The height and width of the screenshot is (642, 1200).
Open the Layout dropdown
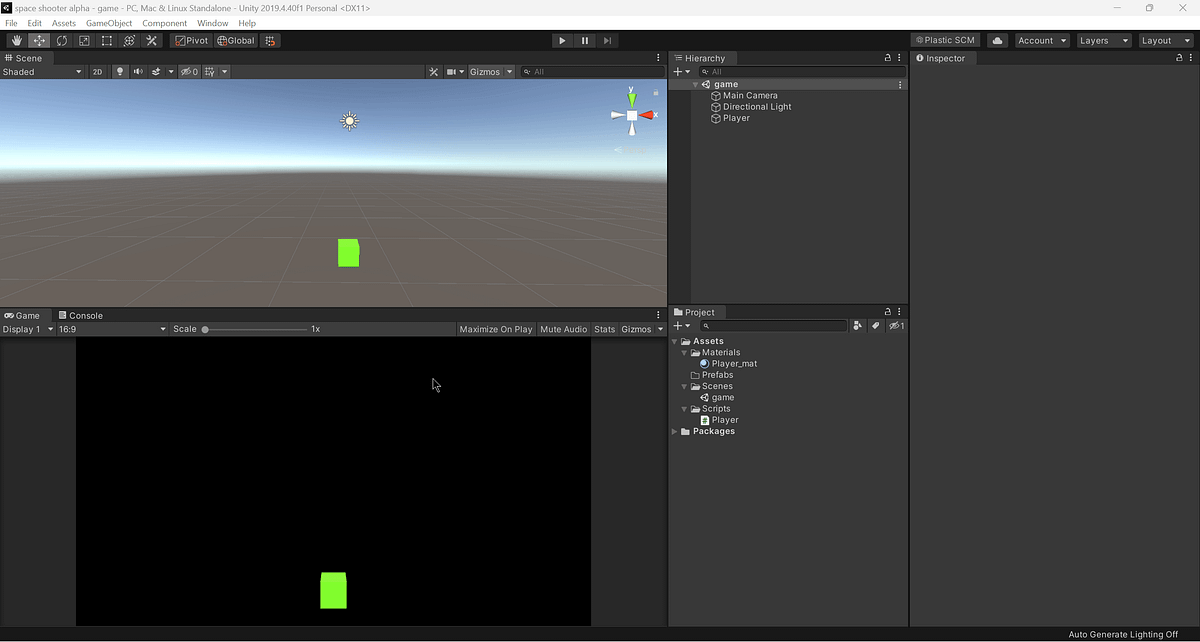(x=1164, y=40)
